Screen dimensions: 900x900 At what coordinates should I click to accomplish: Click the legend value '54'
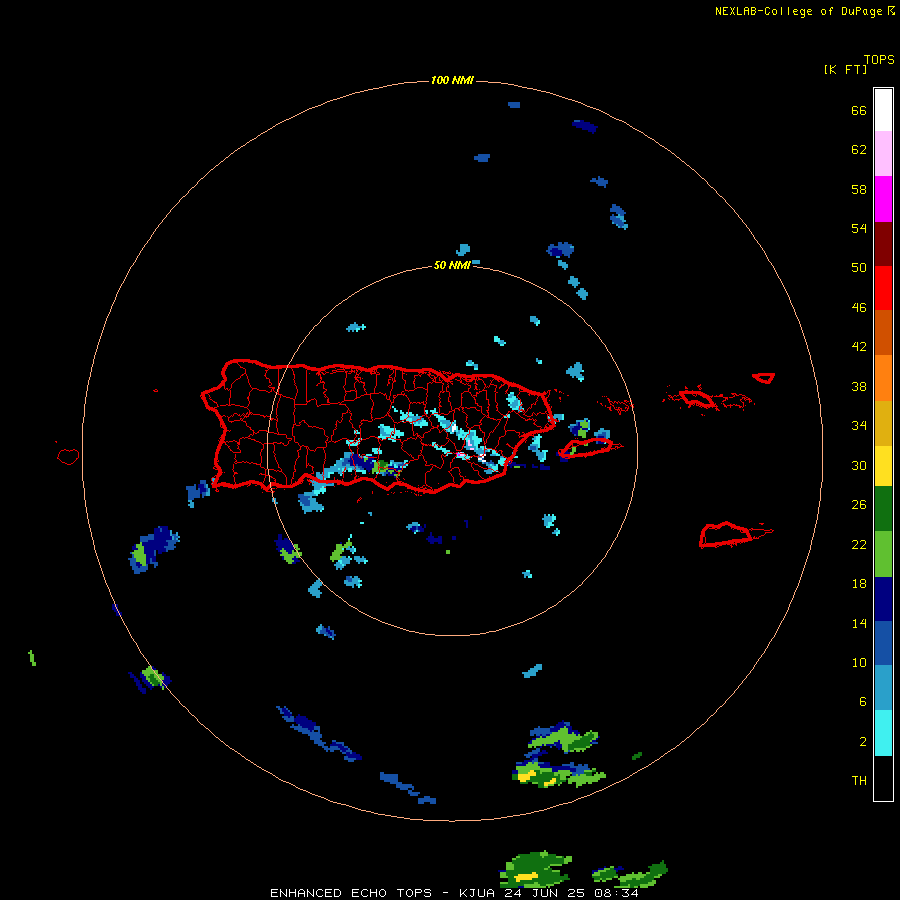(x=859, y=228)
